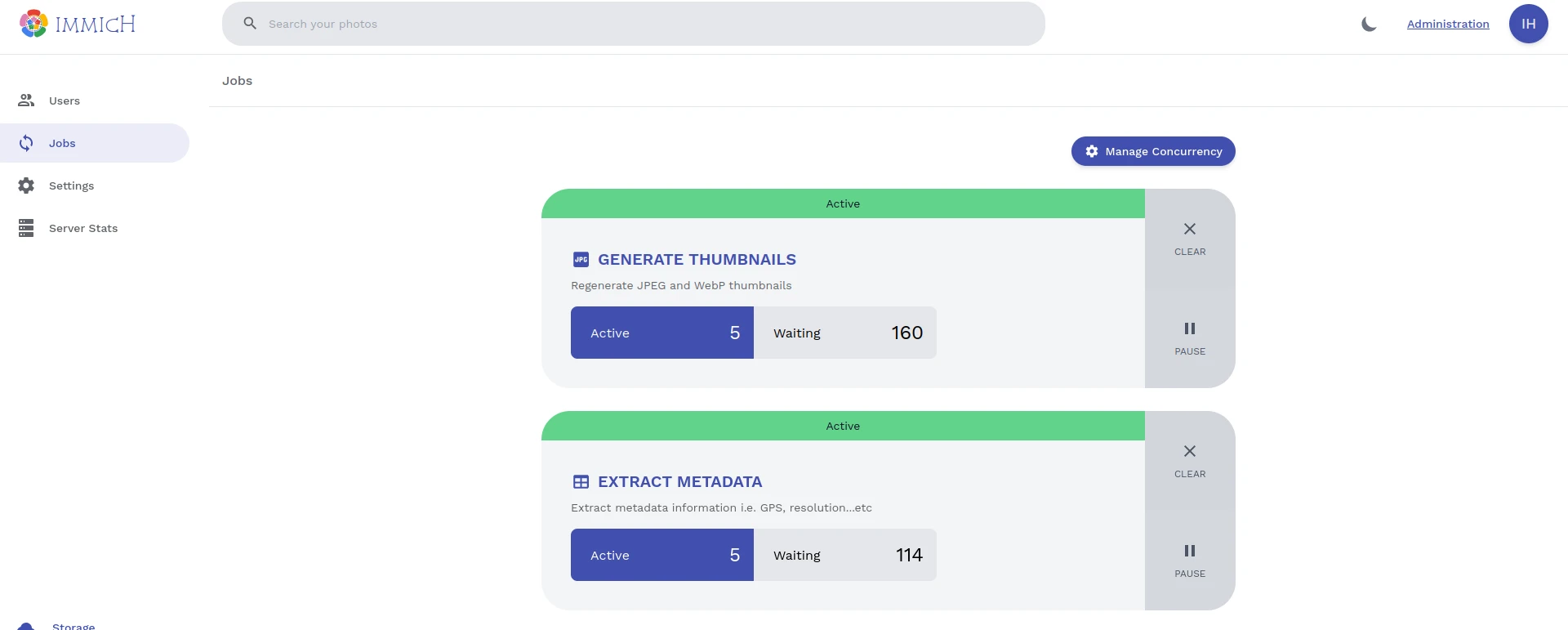1568x630 pixels.
Task: Click the table icon beside Extract Metadata
Action: (581, 482)
